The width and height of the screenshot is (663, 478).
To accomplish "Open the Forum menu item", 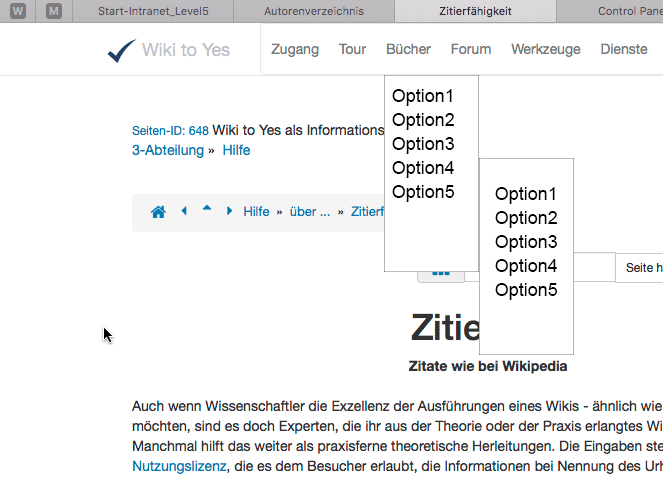I will click(470, 49).
